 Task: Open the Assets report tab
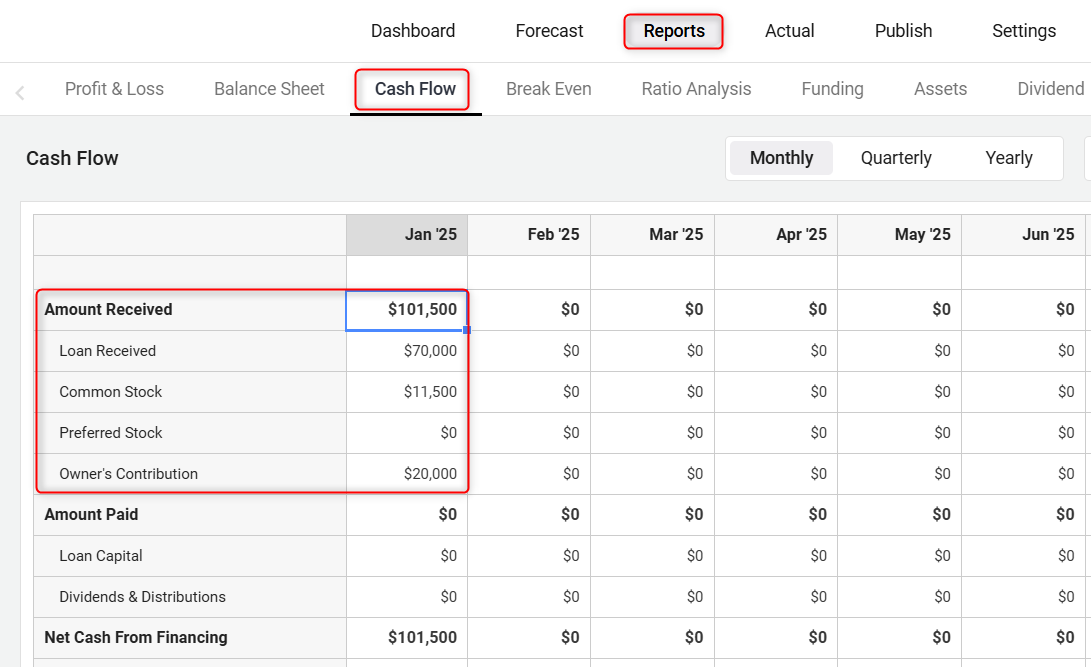[940, 89]
